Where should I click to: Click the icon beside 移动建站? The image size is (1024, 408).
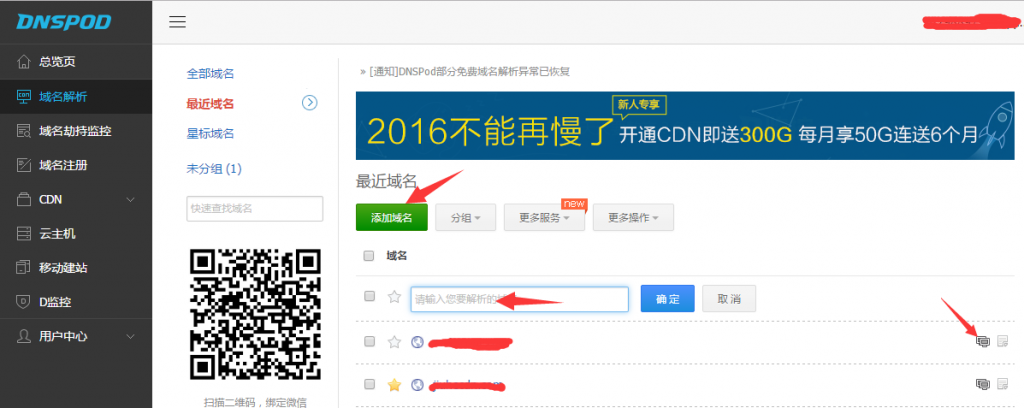tap(24, 268)
